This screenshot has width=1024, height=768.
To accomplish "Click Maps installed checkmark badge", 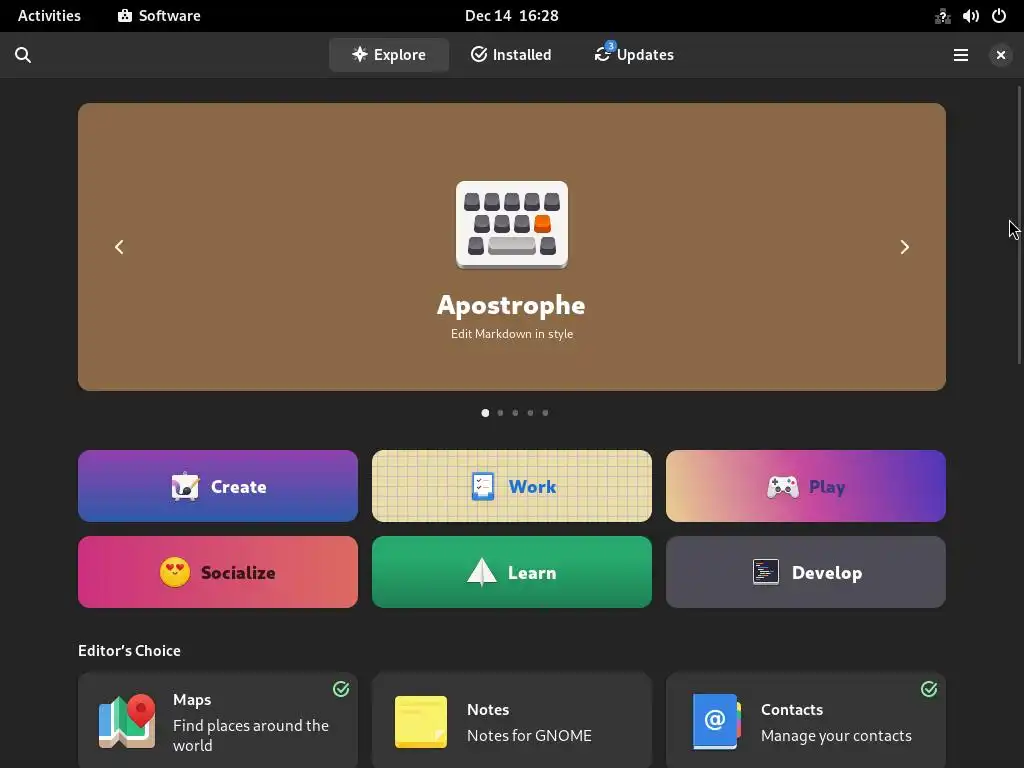I will point(341,689).
